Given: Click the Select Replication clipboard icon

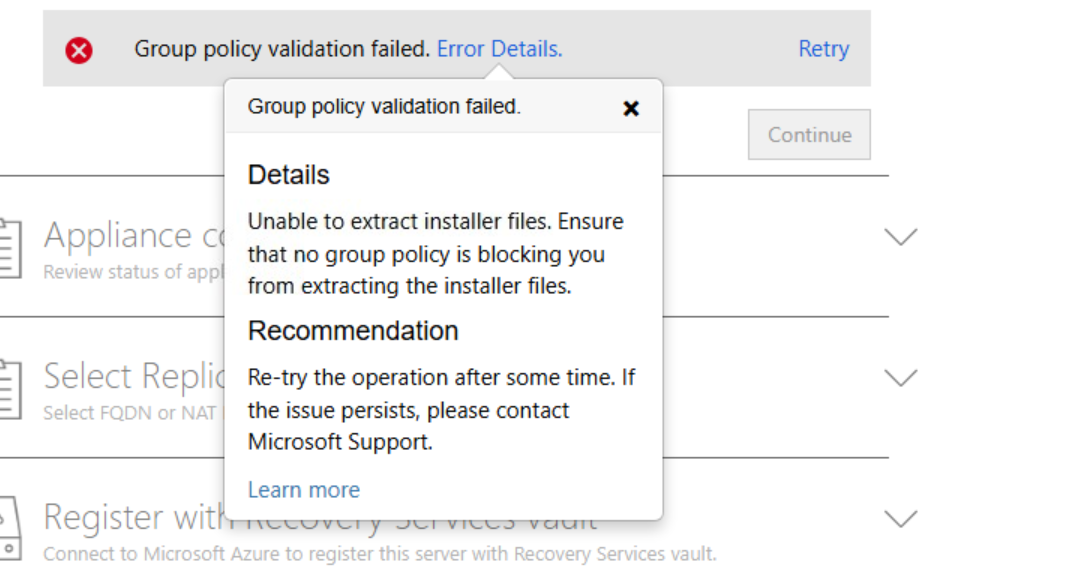Looking at the screenshot, I should click(8, 388).
